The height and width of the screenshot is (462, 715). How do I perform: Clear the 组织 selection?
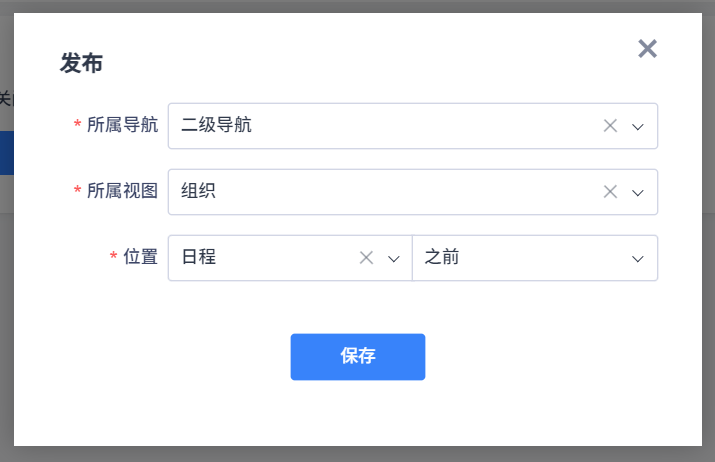(x=610, y=192)
